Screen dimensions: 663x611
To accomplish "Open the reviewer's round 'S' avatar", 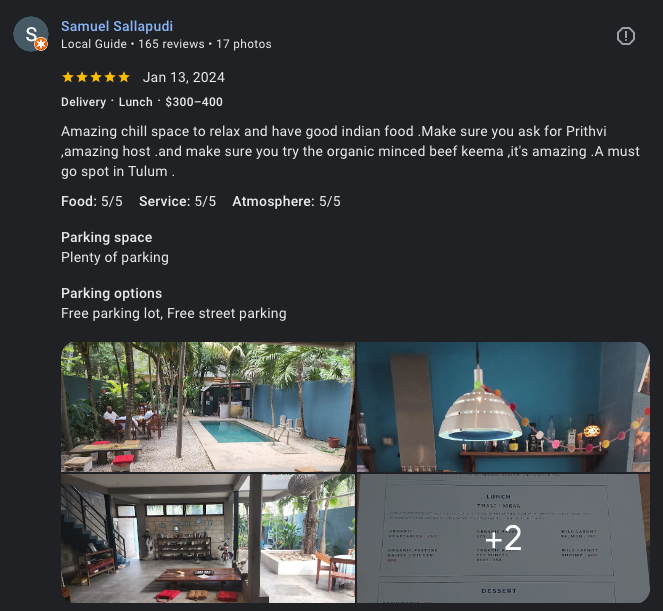I will pyautogui.click(x=30, y=34).
